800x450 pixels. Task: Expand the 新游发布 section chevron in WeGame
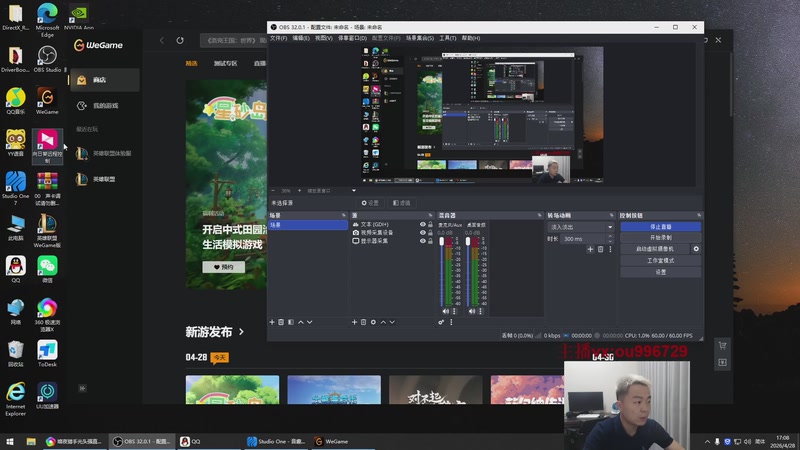click(241, 332)
